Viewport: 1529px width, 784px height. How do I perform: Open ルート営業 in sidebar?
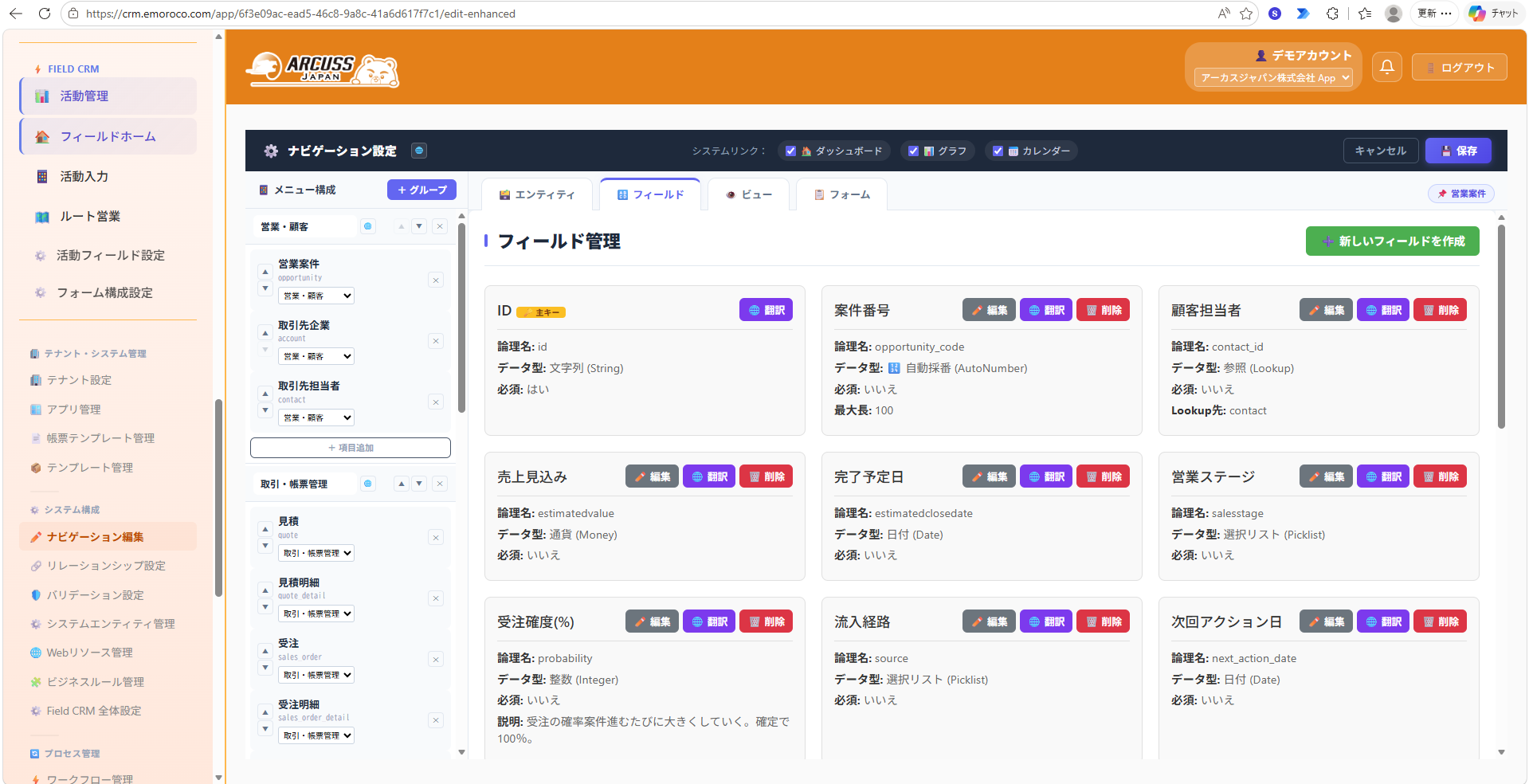coord(108,216)
